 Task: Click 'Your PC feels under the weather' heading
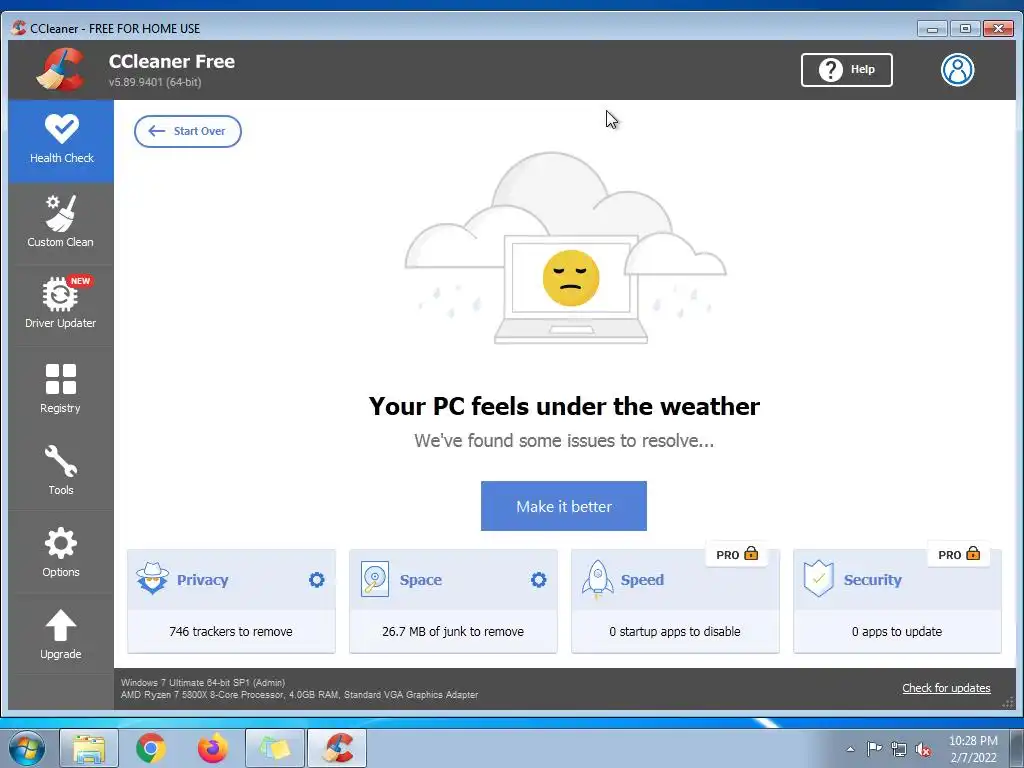(x=564, y=406)
